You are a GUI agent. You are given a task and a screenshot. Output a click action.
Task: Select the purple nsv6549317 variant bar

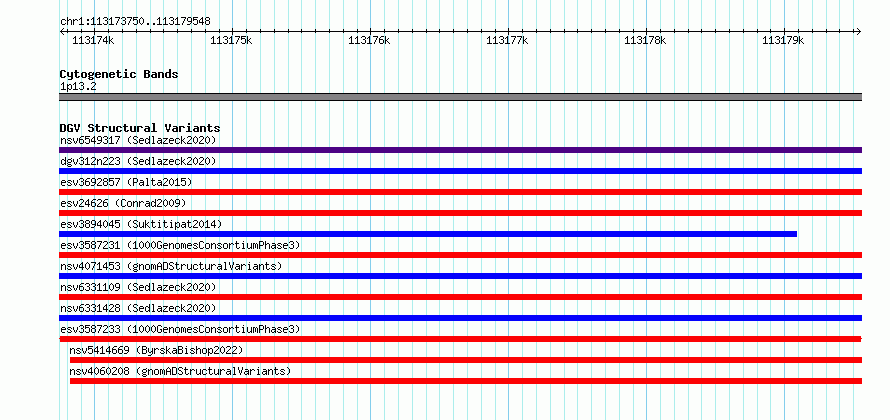point(460,150)
